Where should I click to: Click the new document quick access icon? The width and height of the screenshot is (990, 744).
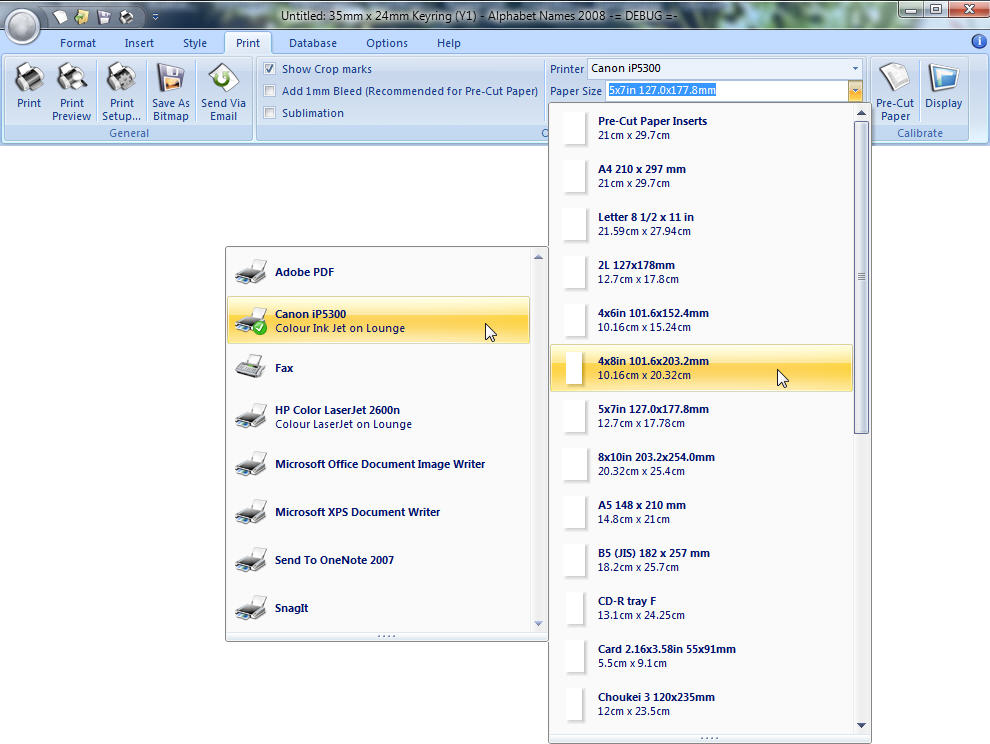tap(59, 16)
